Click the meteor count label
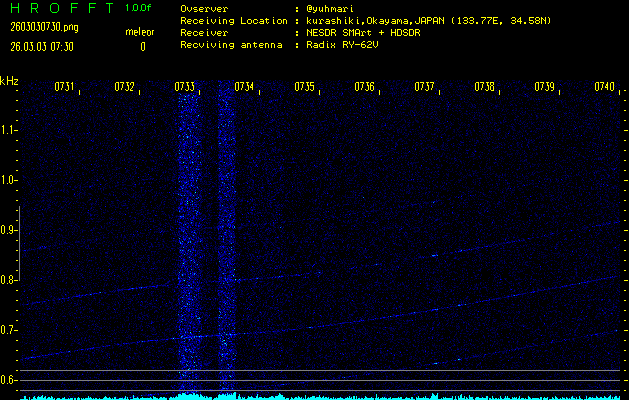 140,32
